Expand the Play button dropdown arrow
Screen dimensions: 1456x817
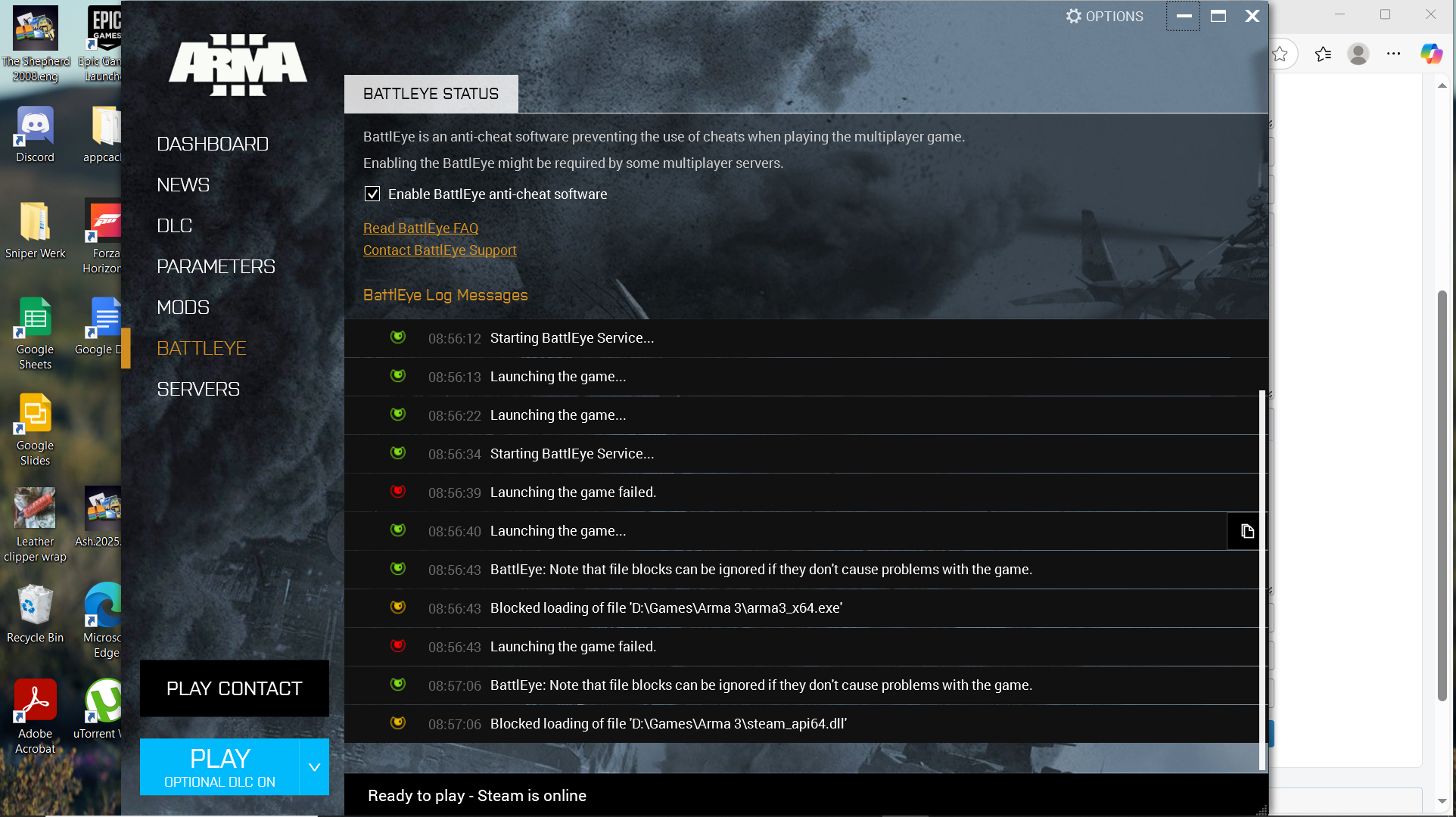tap(314, 766)
